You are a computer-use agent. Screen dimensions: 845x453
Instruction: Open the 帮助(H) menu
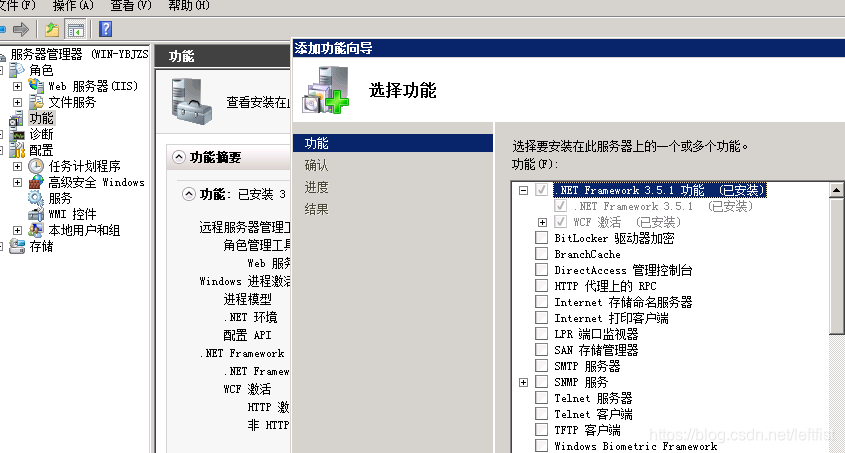click(189, 5)
